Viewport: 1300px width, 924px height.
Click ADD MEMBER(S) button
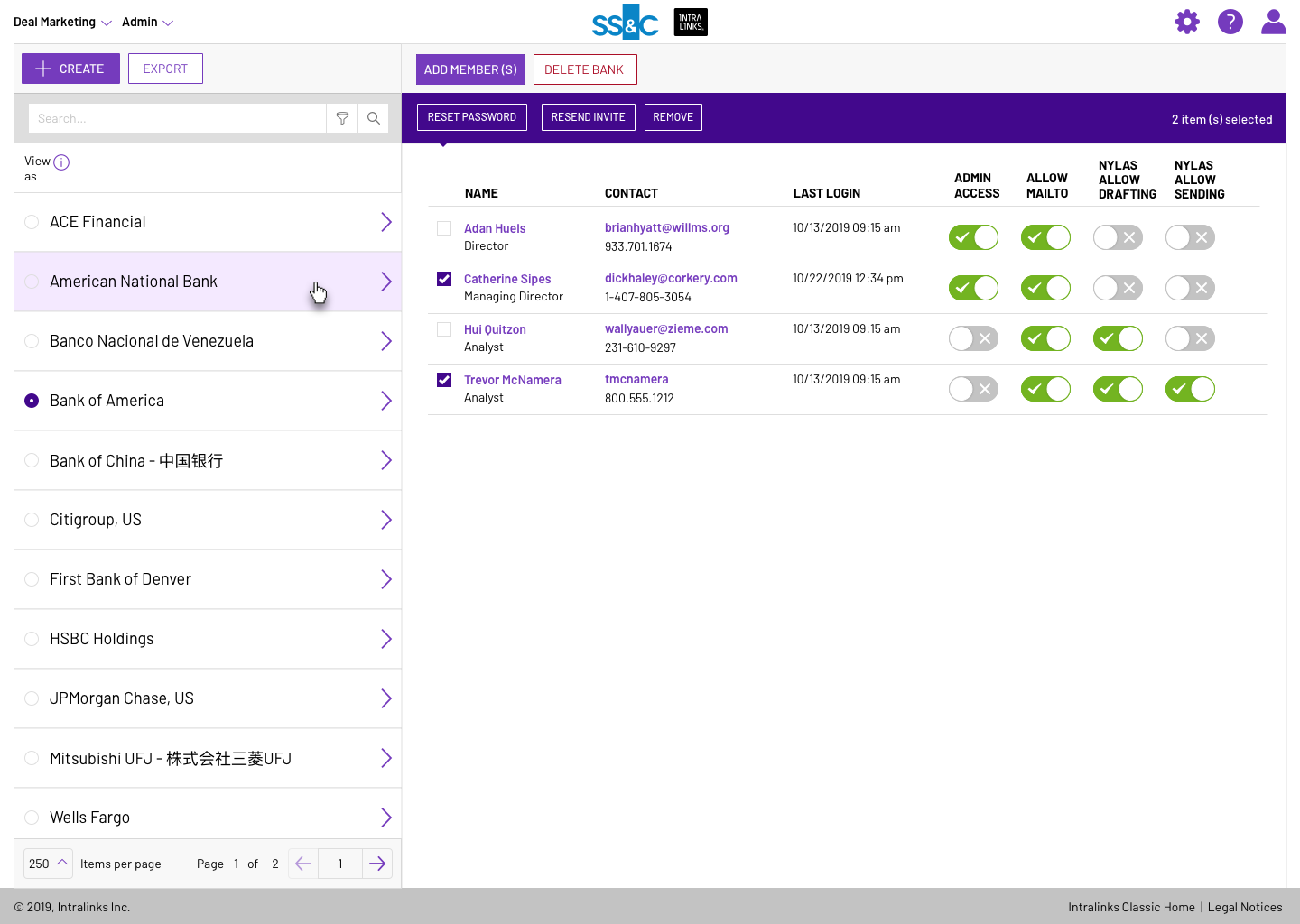[x=470, y=69]
